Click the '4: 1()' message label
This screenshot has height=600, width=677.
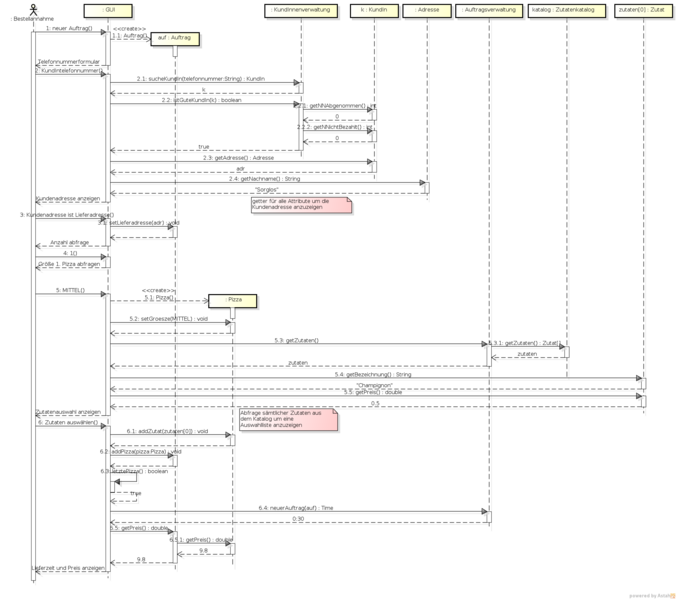[x=70, y=253]
